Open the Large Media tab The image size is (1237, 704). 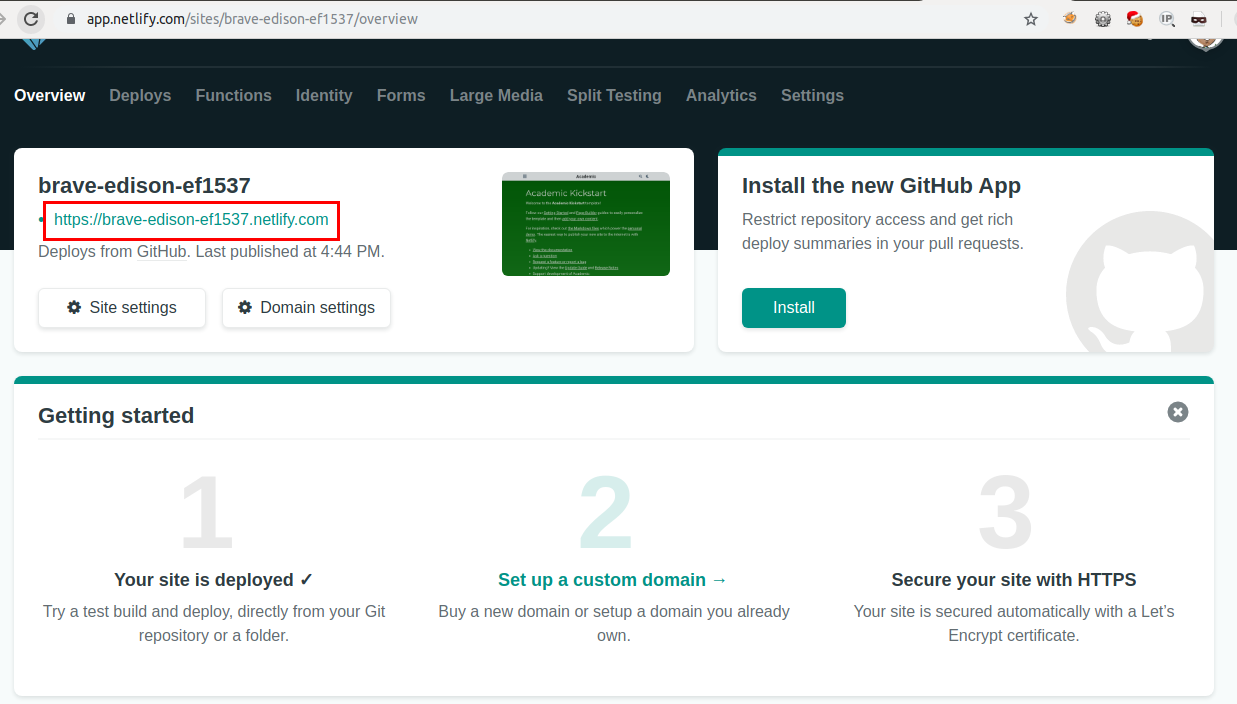pos(496,96)
